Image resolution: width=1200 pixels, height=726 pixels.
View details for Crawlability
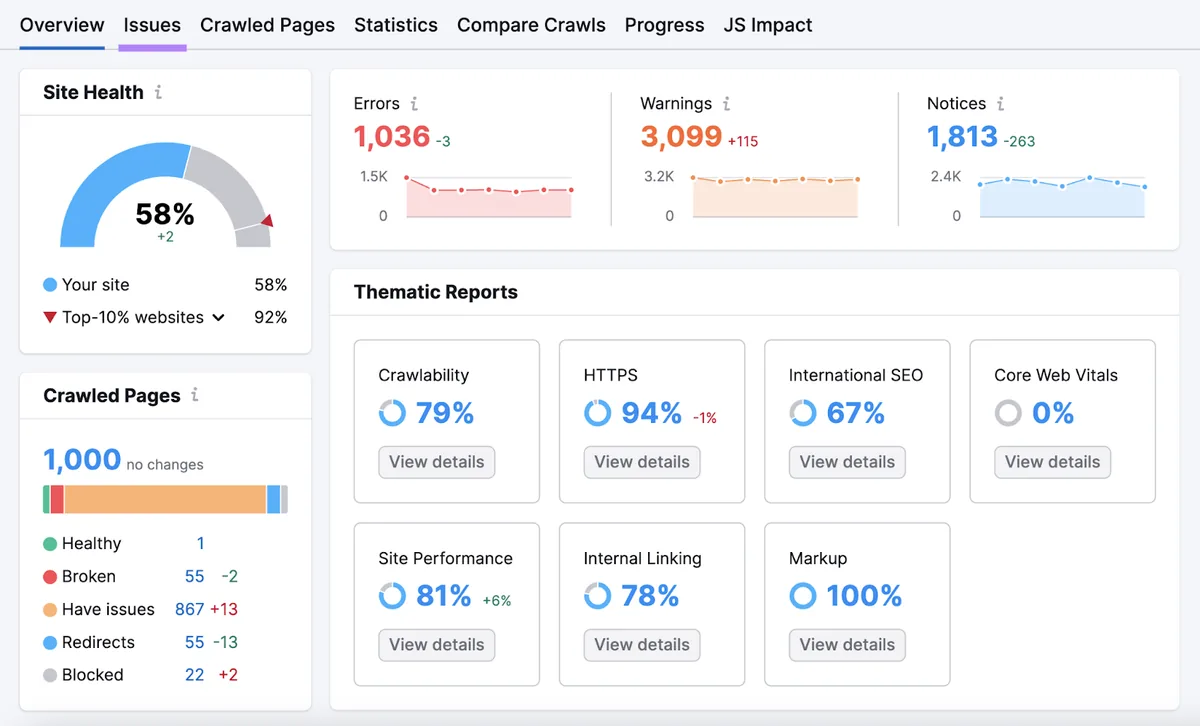[437, 462]
